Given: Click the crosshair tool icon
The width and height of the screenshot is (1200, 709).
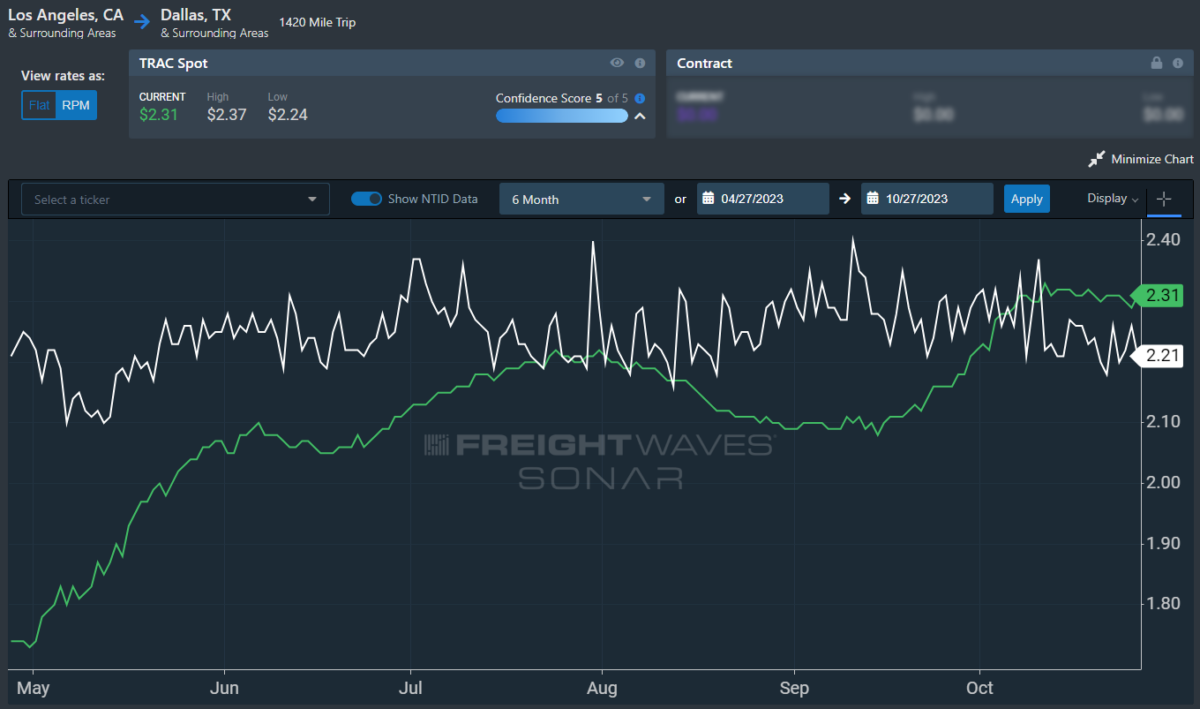Looking at the screenshot, I should tap(1164, 199).
